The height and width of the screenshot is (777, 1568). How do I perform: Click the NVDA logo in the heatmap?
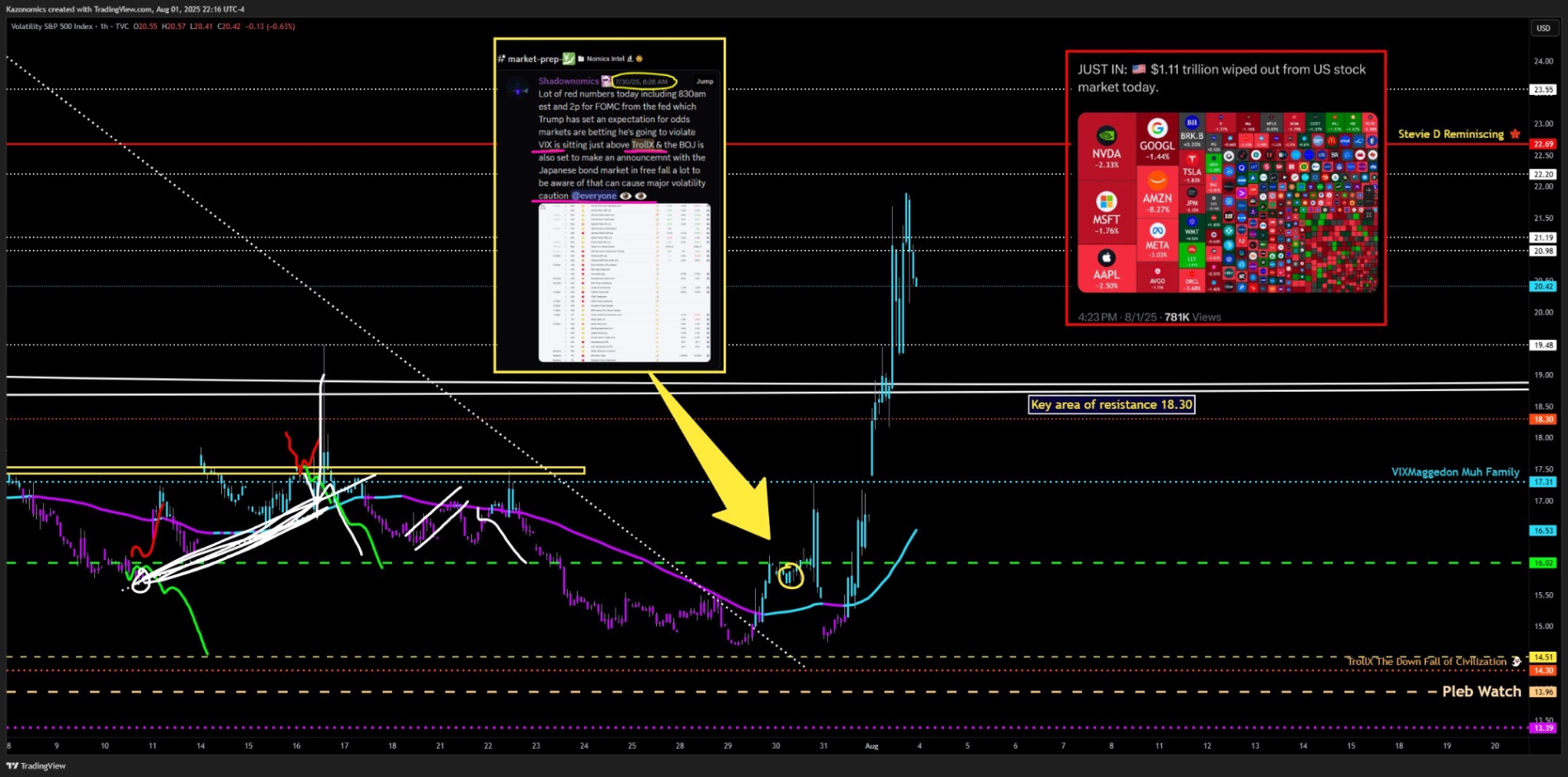1106,136
